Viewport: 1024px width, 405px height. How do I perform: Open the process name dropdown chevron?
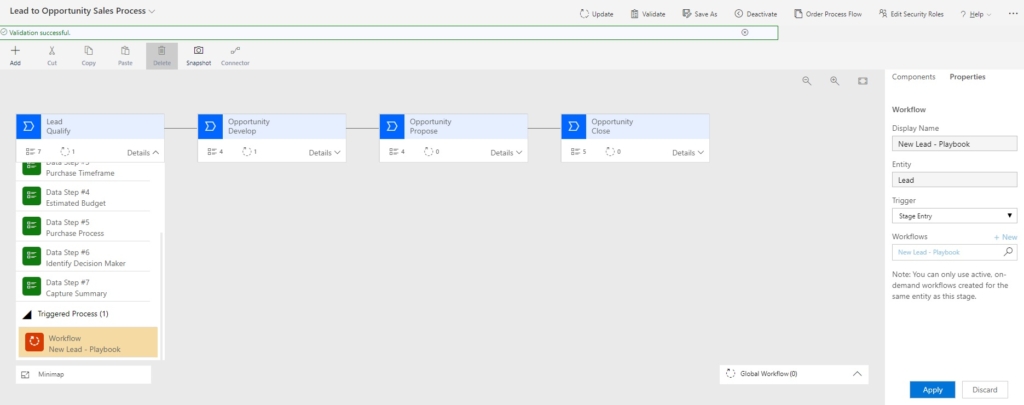(x=152, y=12)
